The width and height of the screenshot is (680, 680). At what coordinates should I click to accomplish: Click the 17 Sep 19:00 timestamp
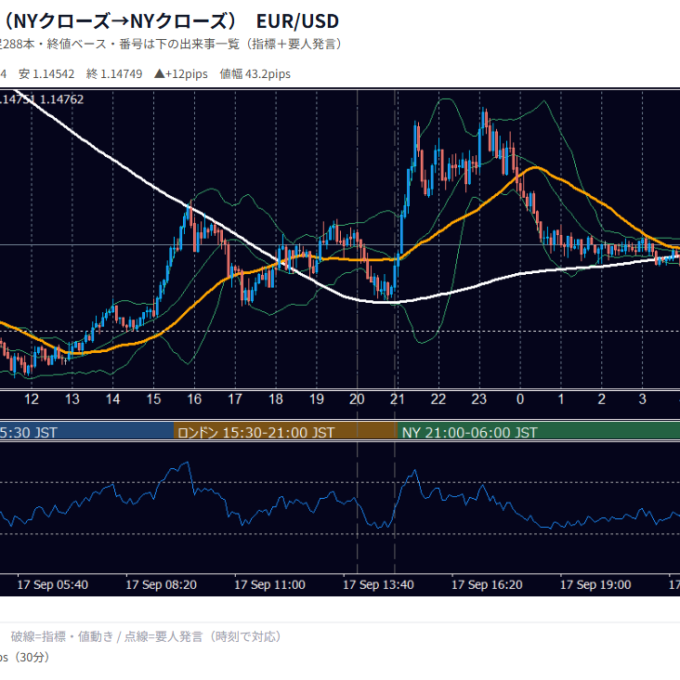(595, 585)
